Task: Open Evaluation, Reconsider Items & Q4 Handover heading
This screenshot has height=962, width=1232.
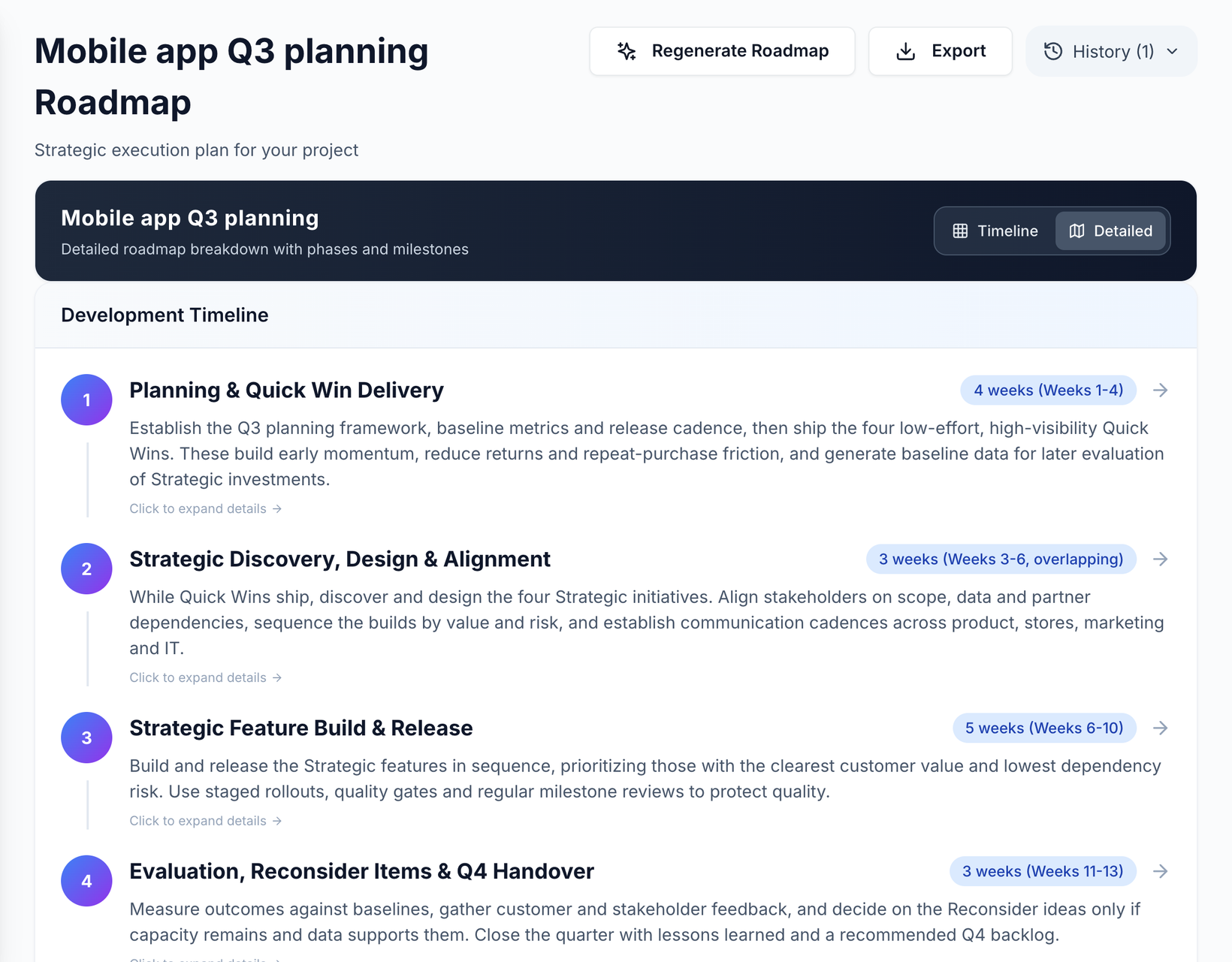Action: 361,871
